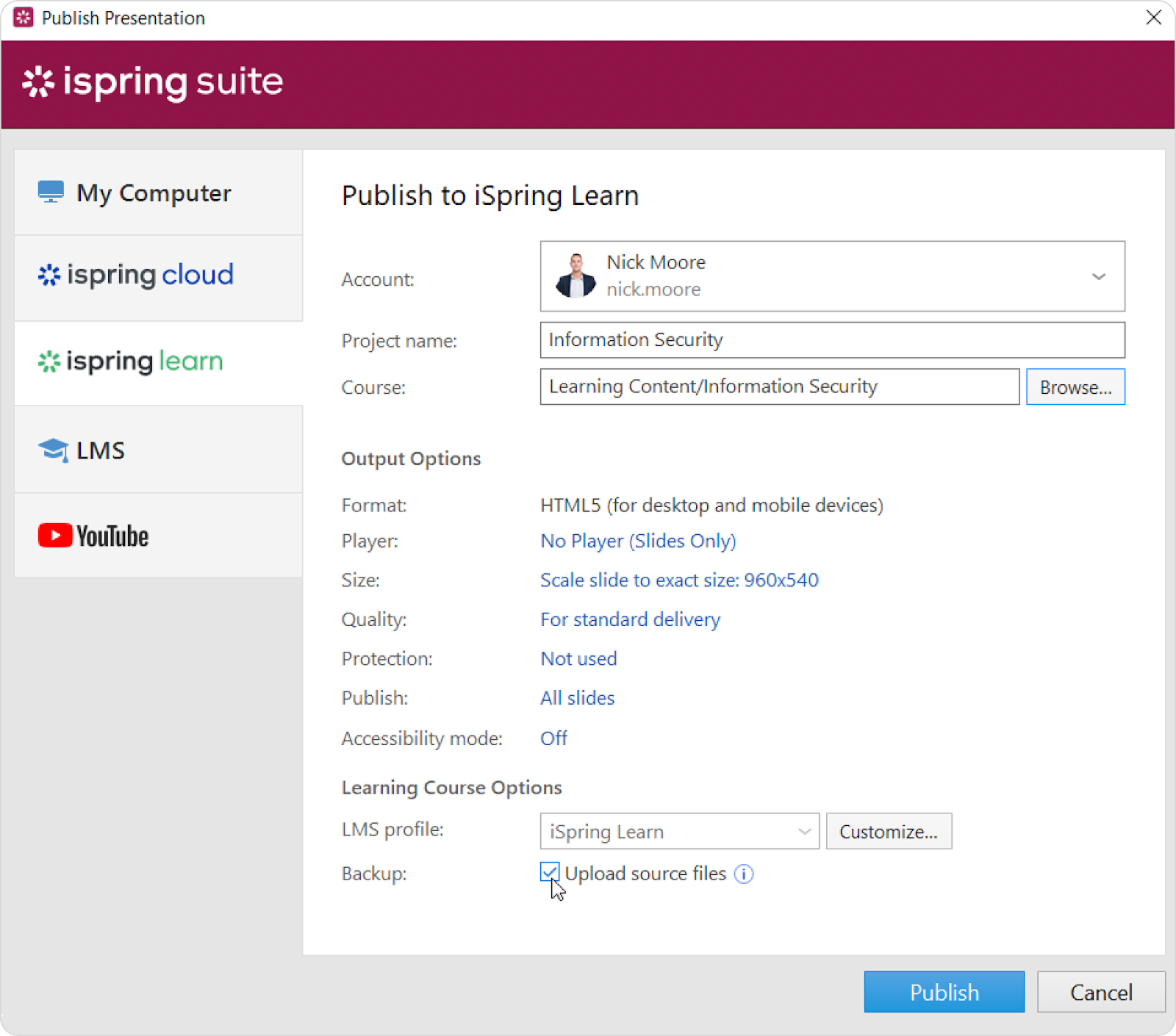Click the iSpring Suite logo in banner

coord(153,82)
